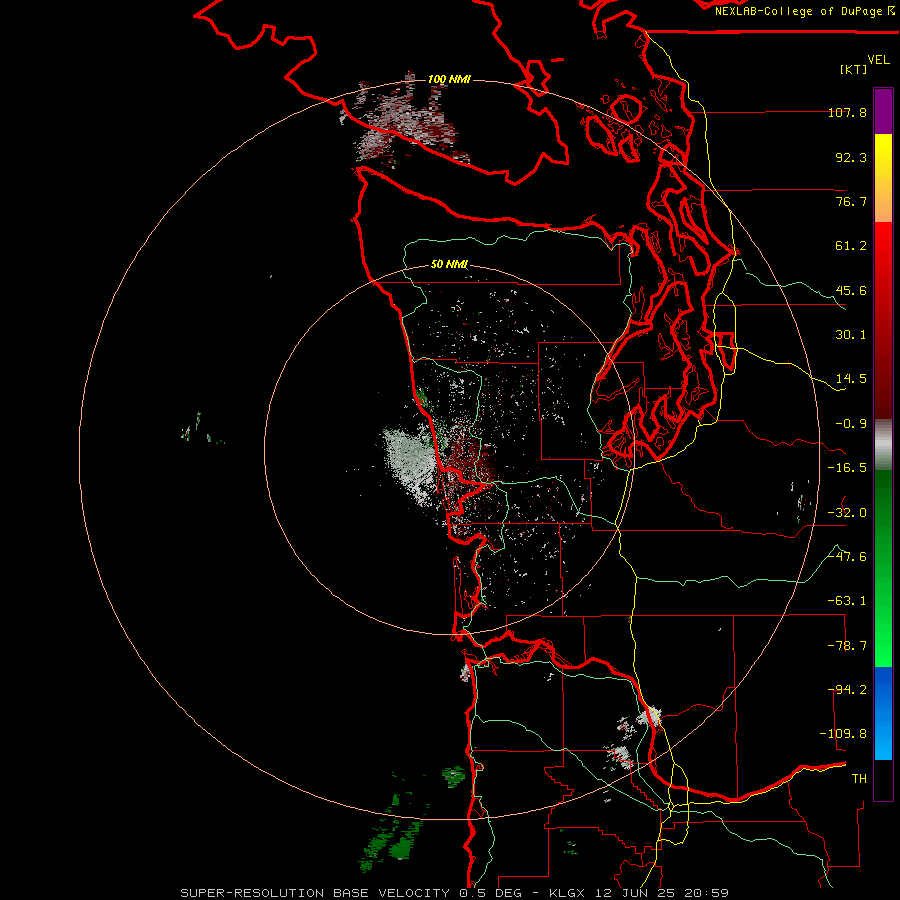The height and width of the screenshot is (900, 900).
Task: Click the -78.7 legend value
Action: 847,646
